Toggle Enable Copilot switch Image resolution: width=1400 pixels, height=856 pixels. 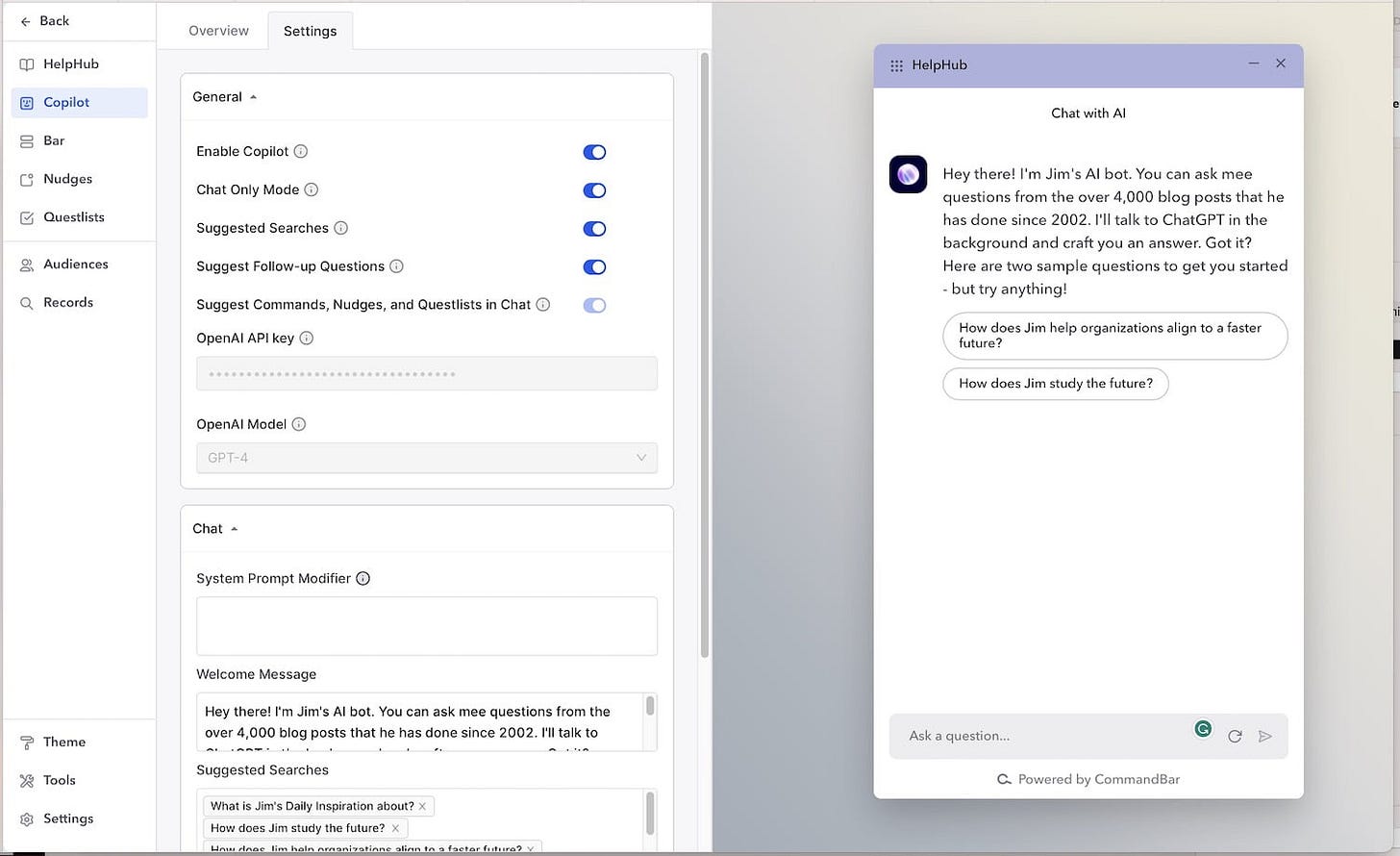594,152
